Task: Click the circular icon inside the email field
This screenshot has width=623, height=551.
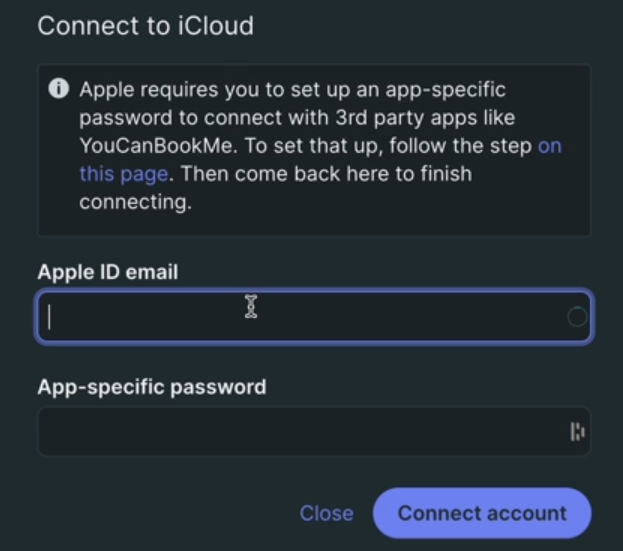Action: point(577,317)
